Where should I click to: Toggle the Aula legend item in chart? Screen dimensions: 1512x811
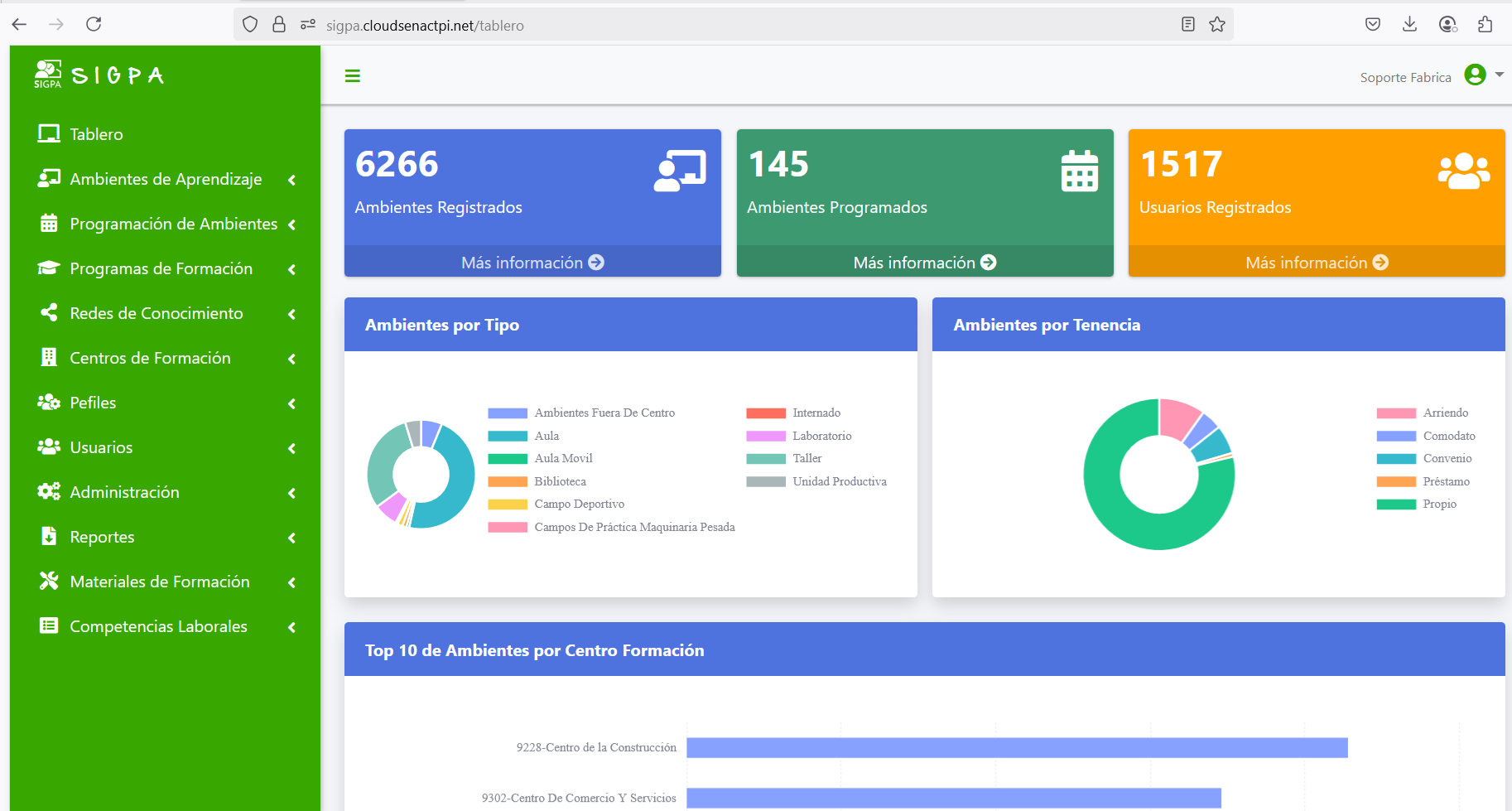click(547, 436)
